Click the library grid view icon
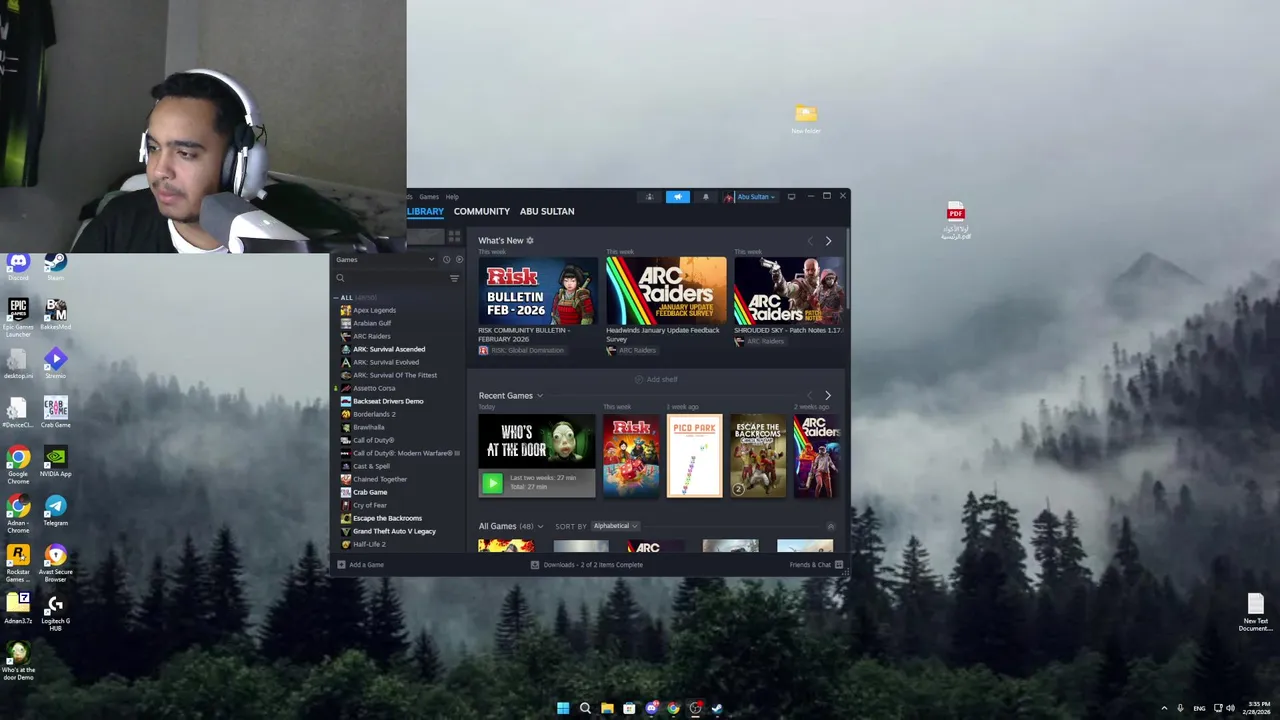The width and height of the screenshot is (1280, 720). (454, 236)
